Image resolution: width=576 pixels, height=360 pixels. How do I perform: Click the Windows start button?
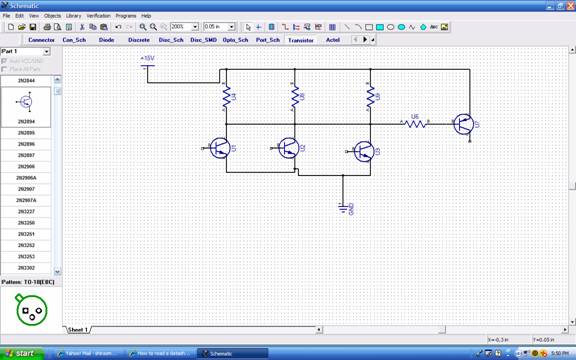(22, 353)
